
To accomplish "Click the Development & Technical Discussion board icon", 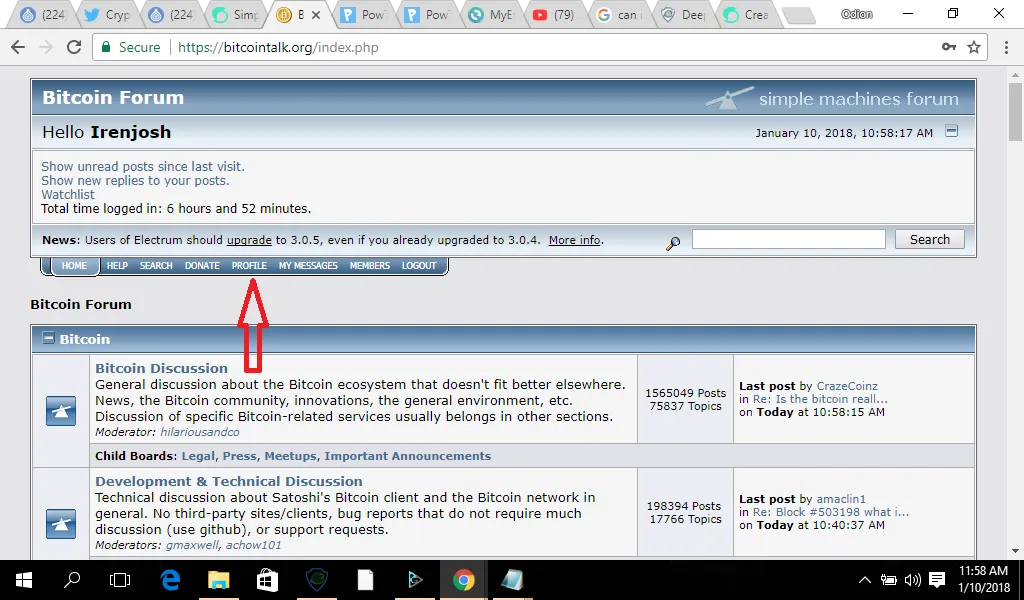I will [61, 524].
